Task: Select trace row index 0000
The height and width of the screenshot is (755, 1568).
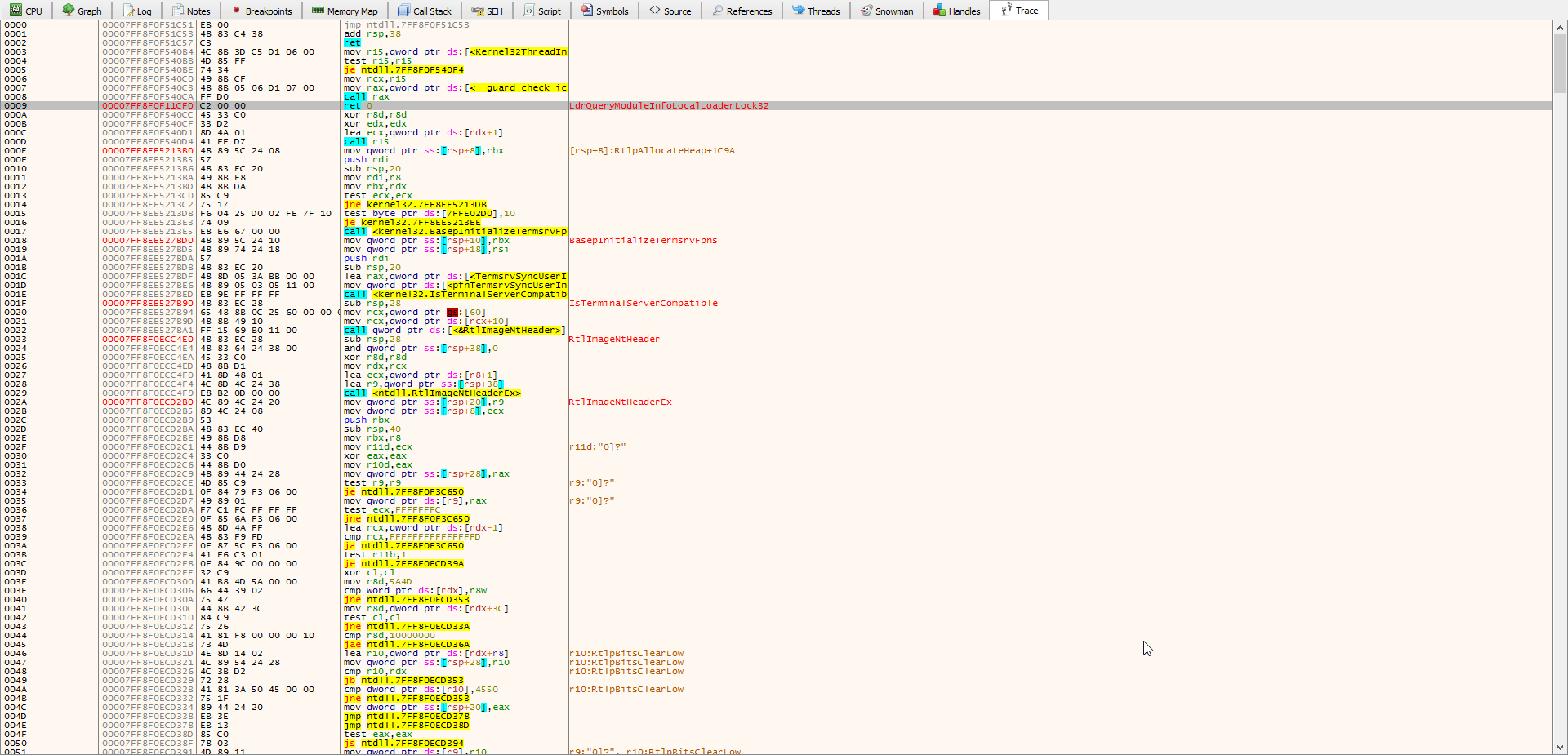Action: (16, 24)
